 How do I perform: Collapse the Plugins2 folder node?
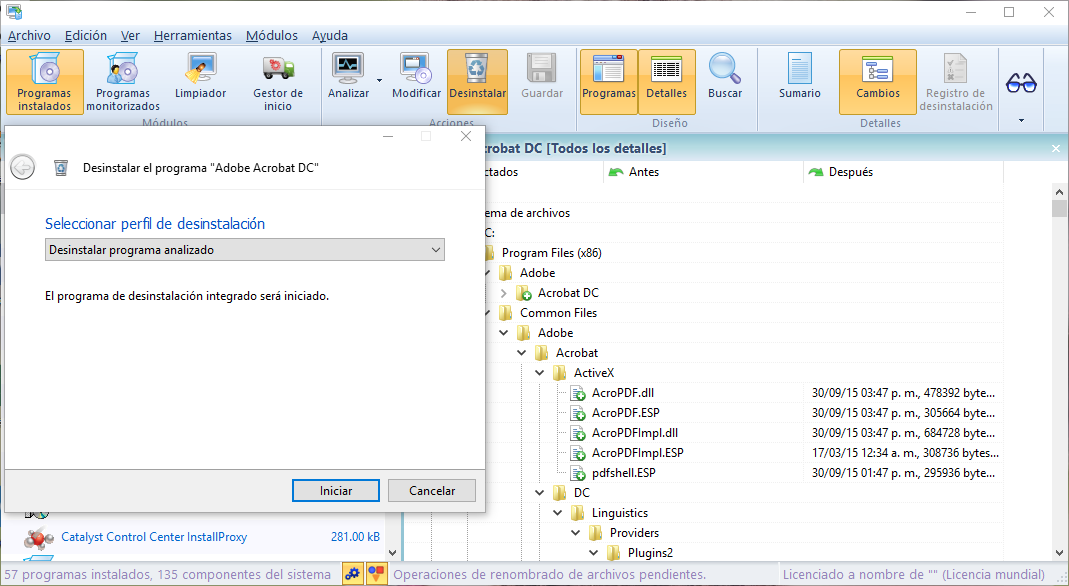click(594, 553)
